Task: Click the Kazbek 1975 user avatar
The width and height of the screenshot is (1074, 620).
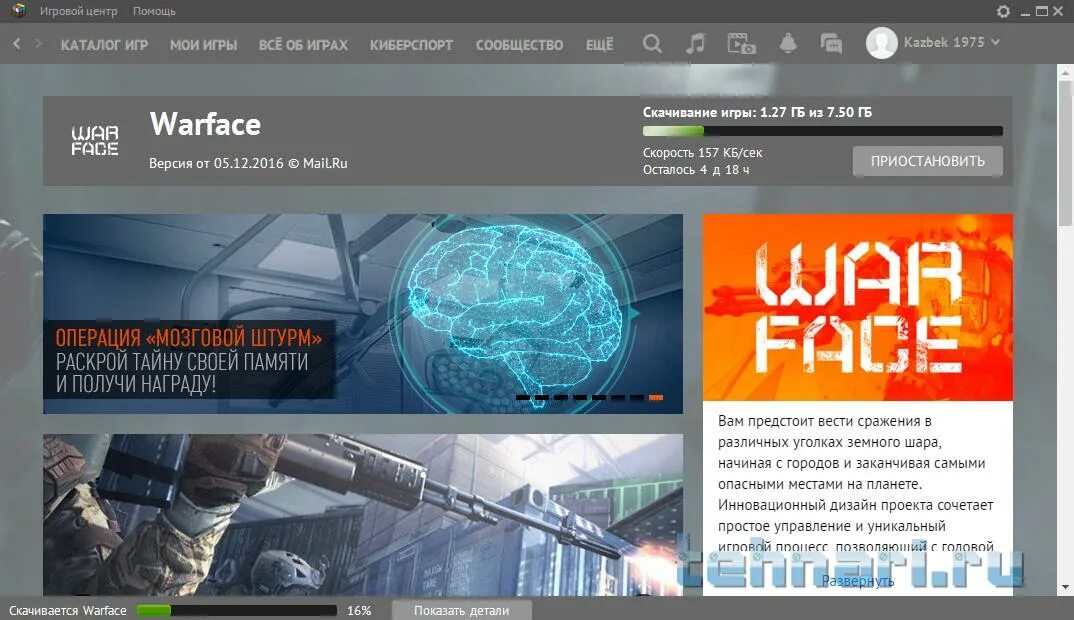Action: [882, 42]
